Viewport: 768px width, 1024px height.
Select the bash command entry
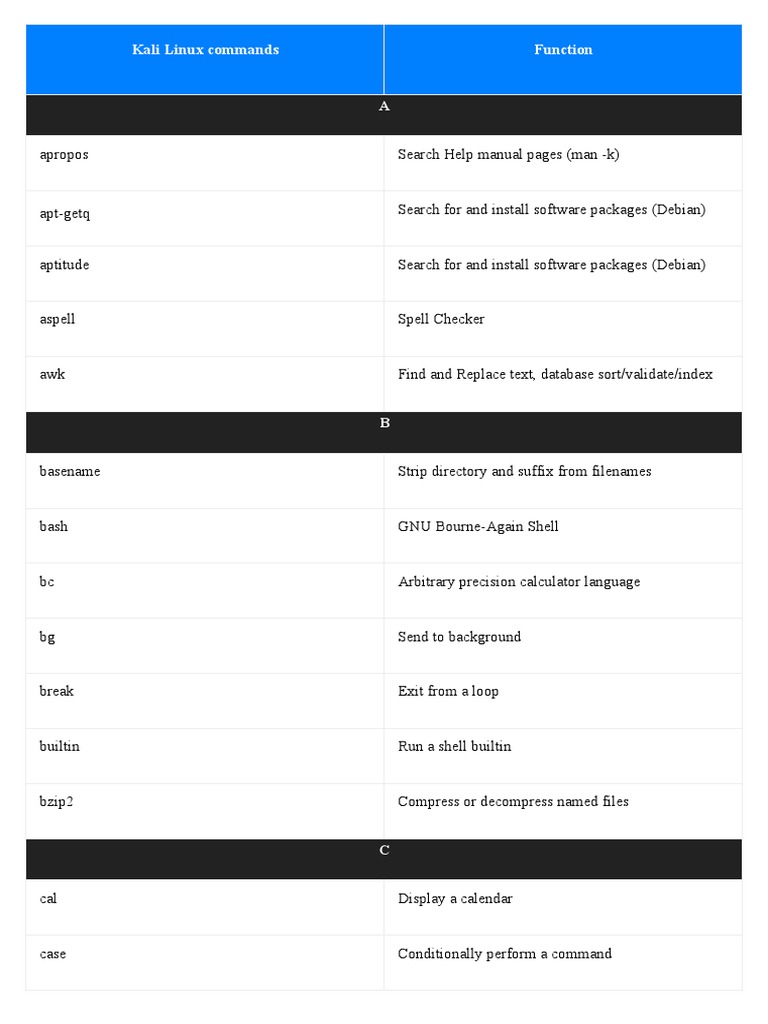(x=54, y=526)
